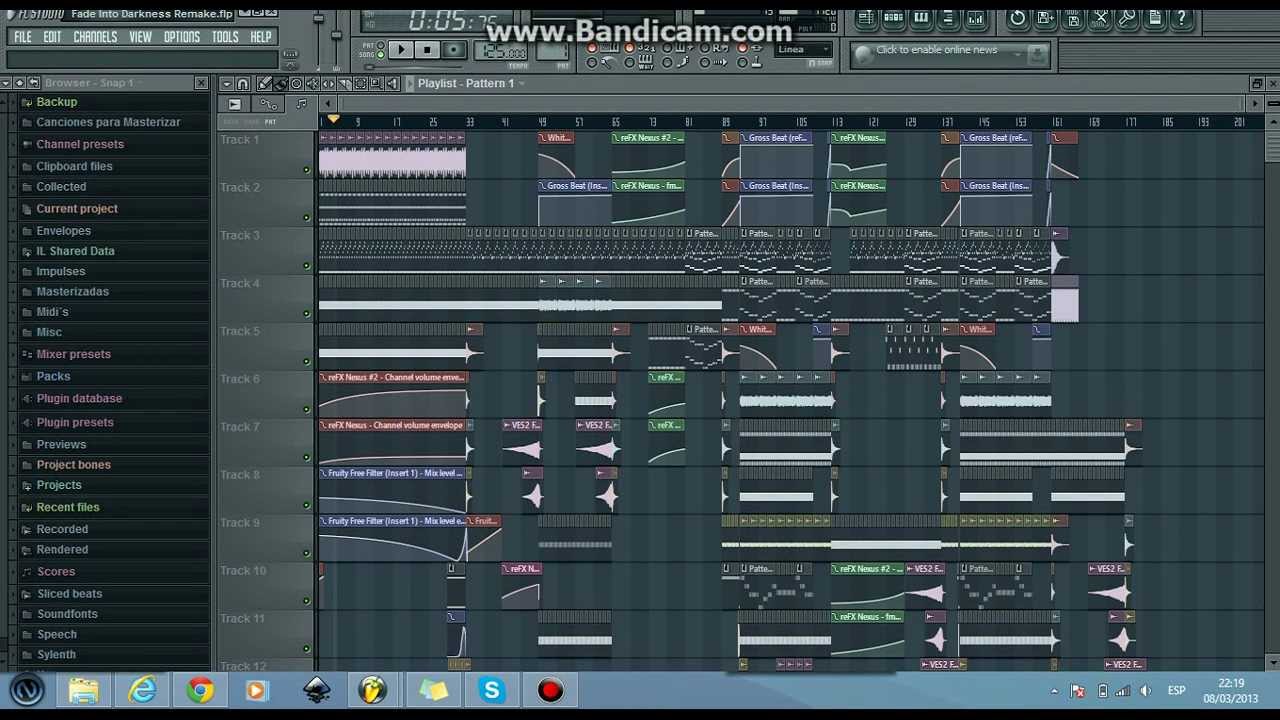Choose the Select tool in playlist toolbar

tap(360, 83)
